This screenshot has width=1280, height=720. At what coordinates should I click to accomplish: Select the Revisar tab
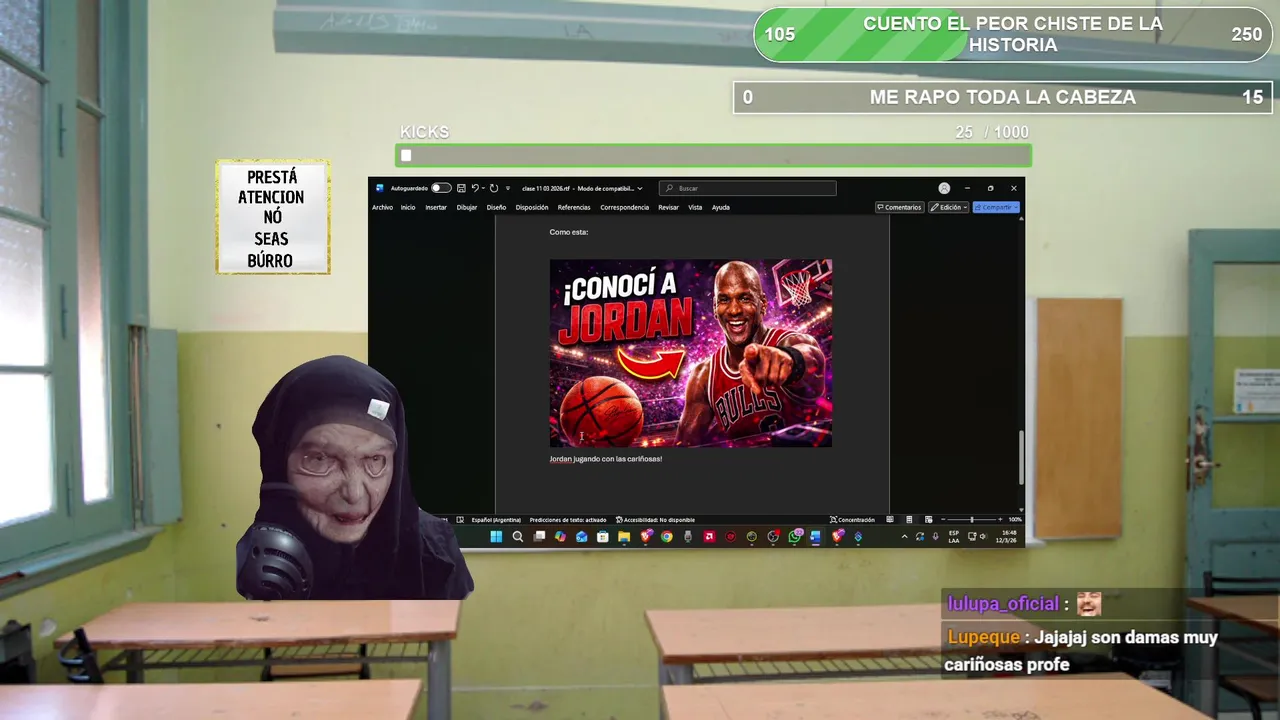pyautogui.click(x=668, y=207)
